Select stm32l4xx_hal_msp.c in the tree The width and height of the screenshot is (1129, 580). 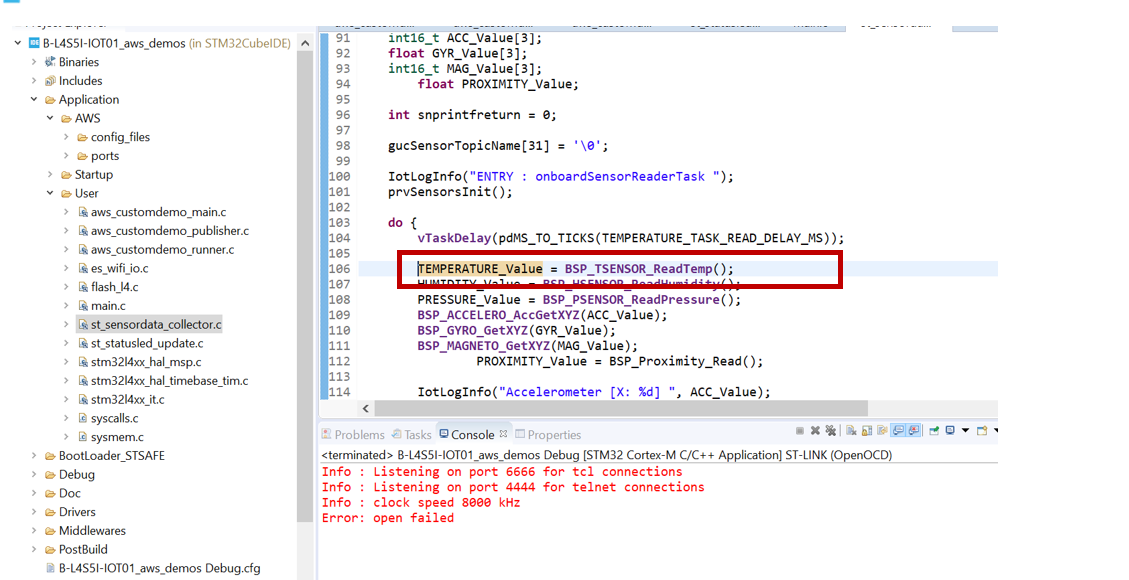145,361
